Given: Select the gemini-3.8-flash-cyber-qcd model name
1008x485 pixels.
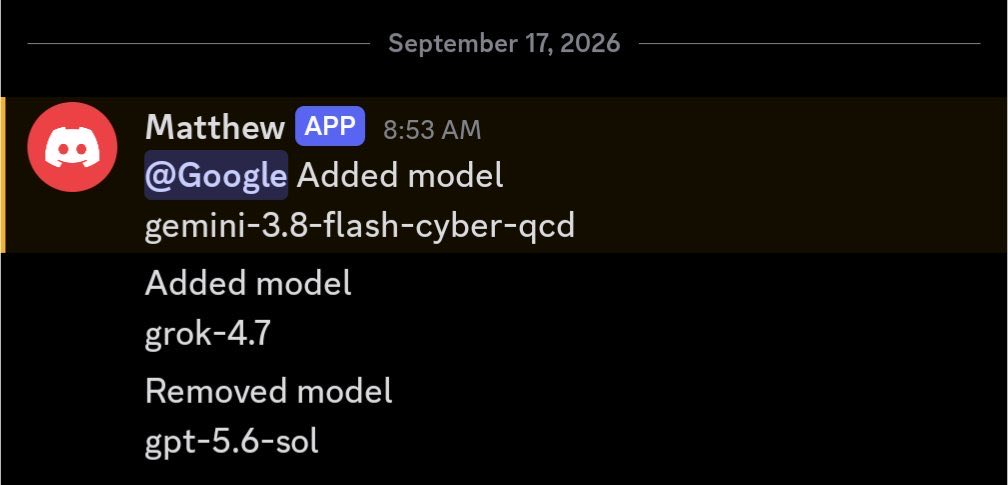Looking at the screenshot, I should click(359, 226).
